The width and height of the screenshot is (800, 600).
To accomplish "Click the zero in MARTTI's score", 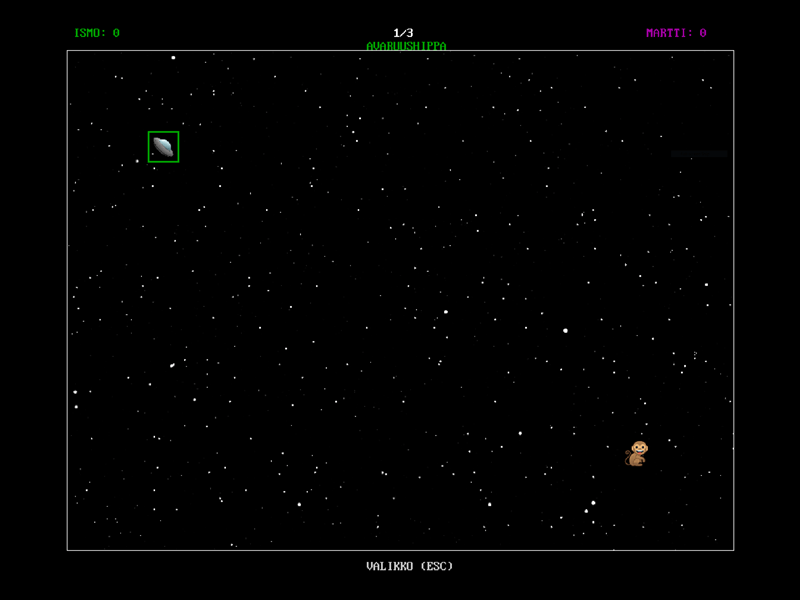I will [703, 33].
